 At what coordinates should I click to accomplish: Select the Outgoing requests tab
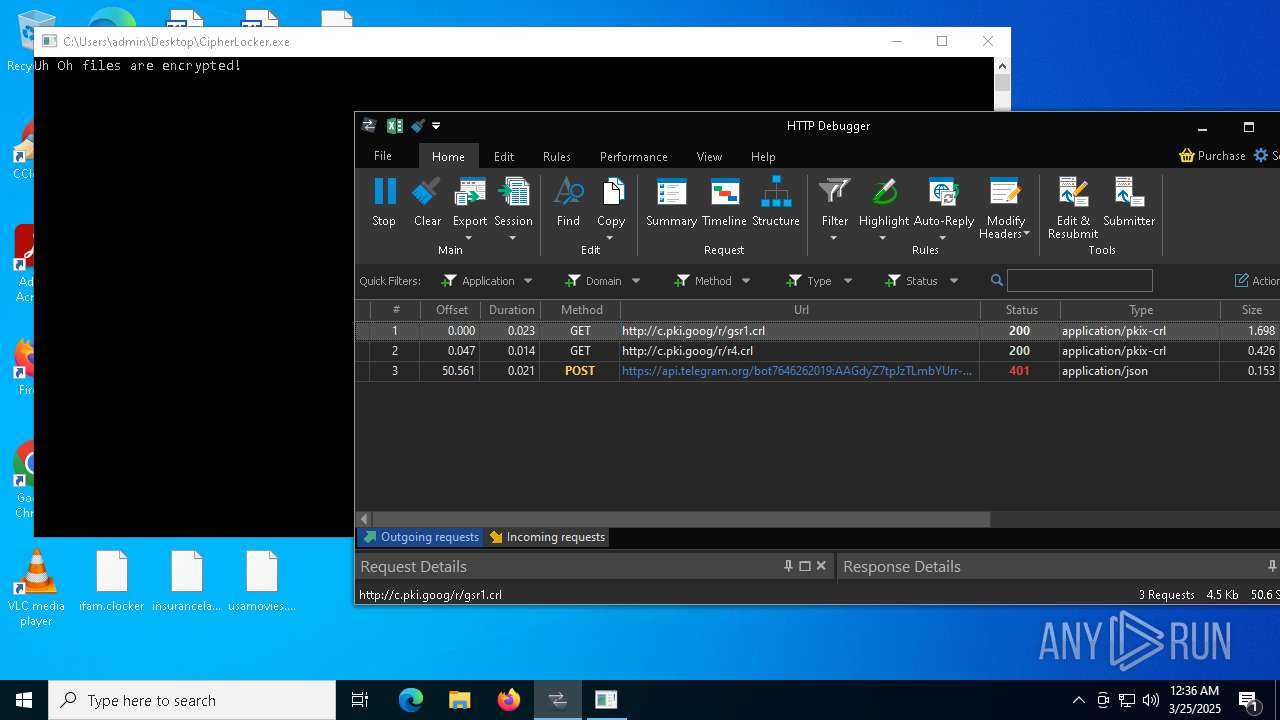(x=420, y=537)
